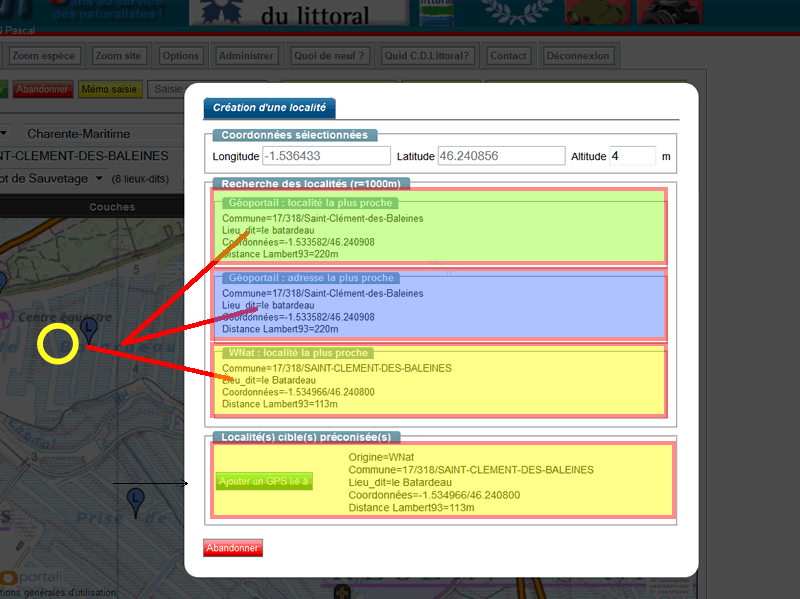
Task: Click 'Distance Lambert93=113m' in recommended locality
Action: pos(411,508)
